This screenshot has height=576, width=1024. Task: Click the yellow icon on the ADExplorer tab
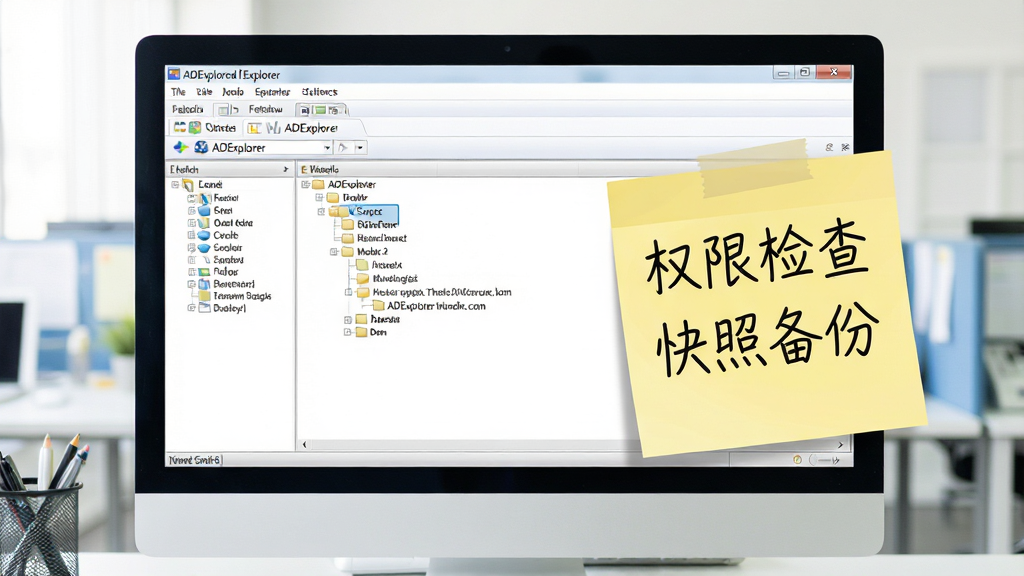click(x=255, y=128)
